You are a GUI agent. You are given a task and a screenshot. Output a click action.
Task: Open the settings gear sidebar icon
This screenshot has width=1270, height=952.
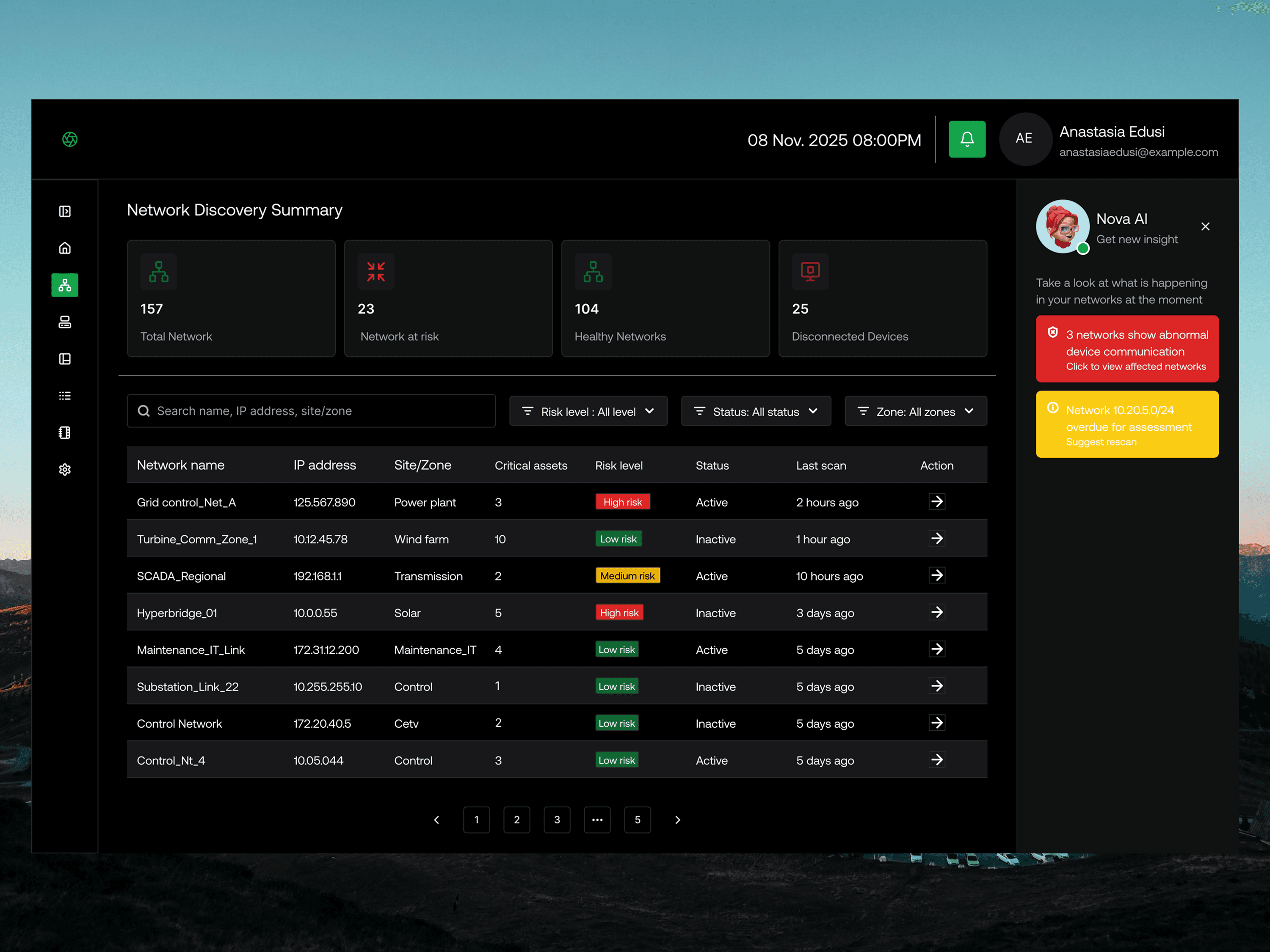tap(65, 469)
